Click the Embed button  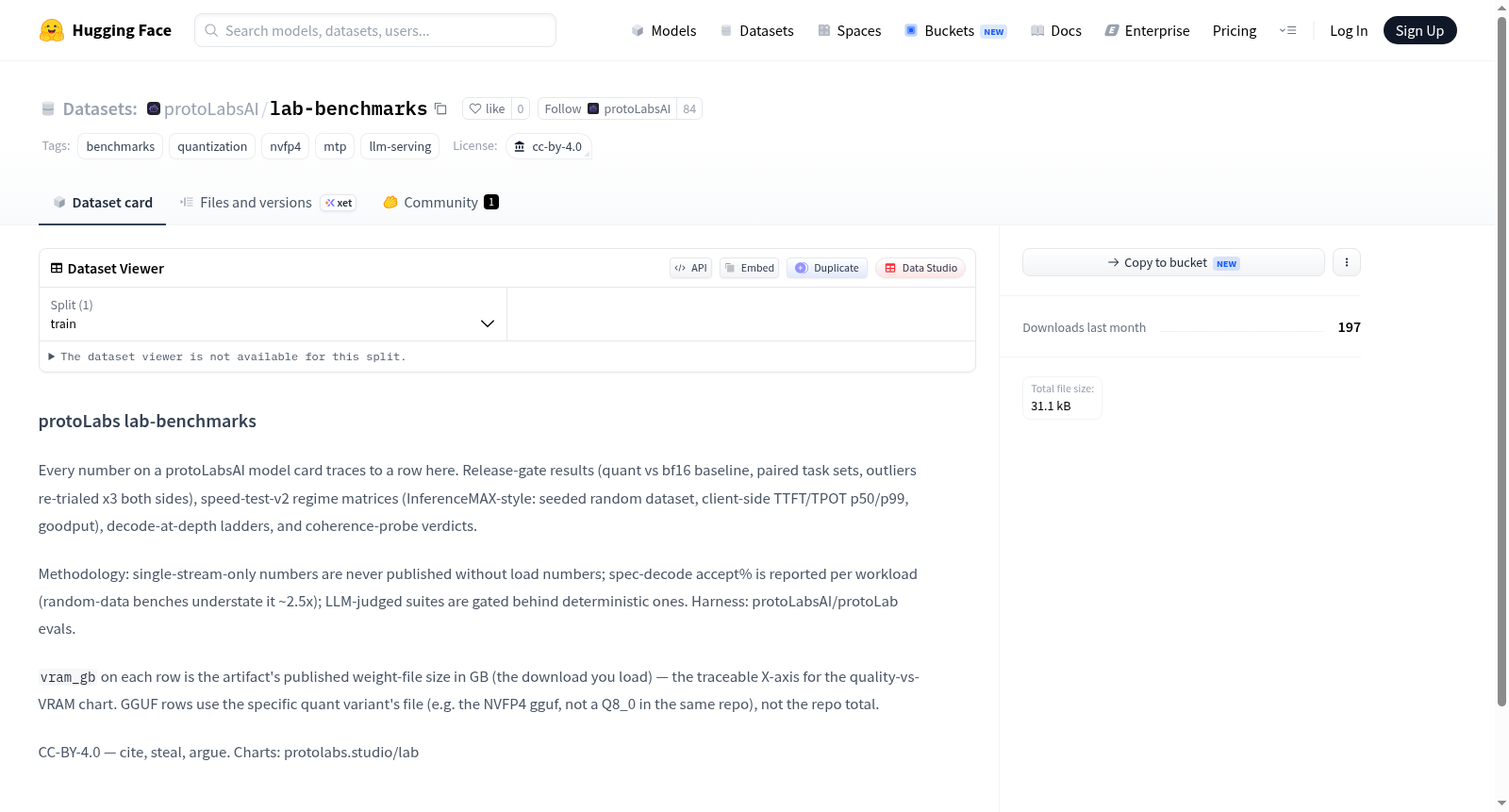click(749, 268)
